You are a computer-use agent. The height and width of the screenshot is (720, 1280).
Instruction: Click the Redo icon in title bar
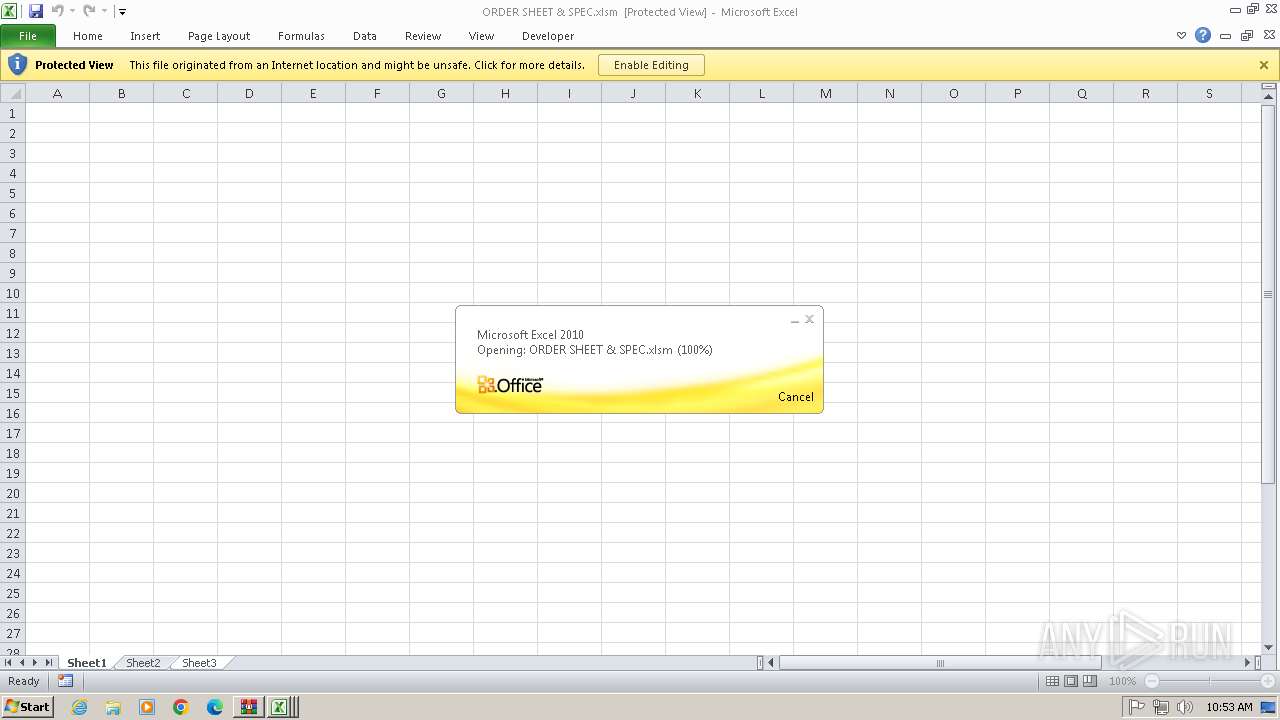(89, 11)
